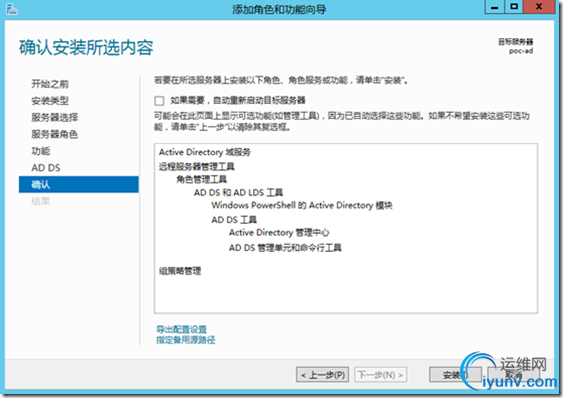Go to 开始之前 step in sidebar
Screen dimensions: 563x398
click(50, 84)
